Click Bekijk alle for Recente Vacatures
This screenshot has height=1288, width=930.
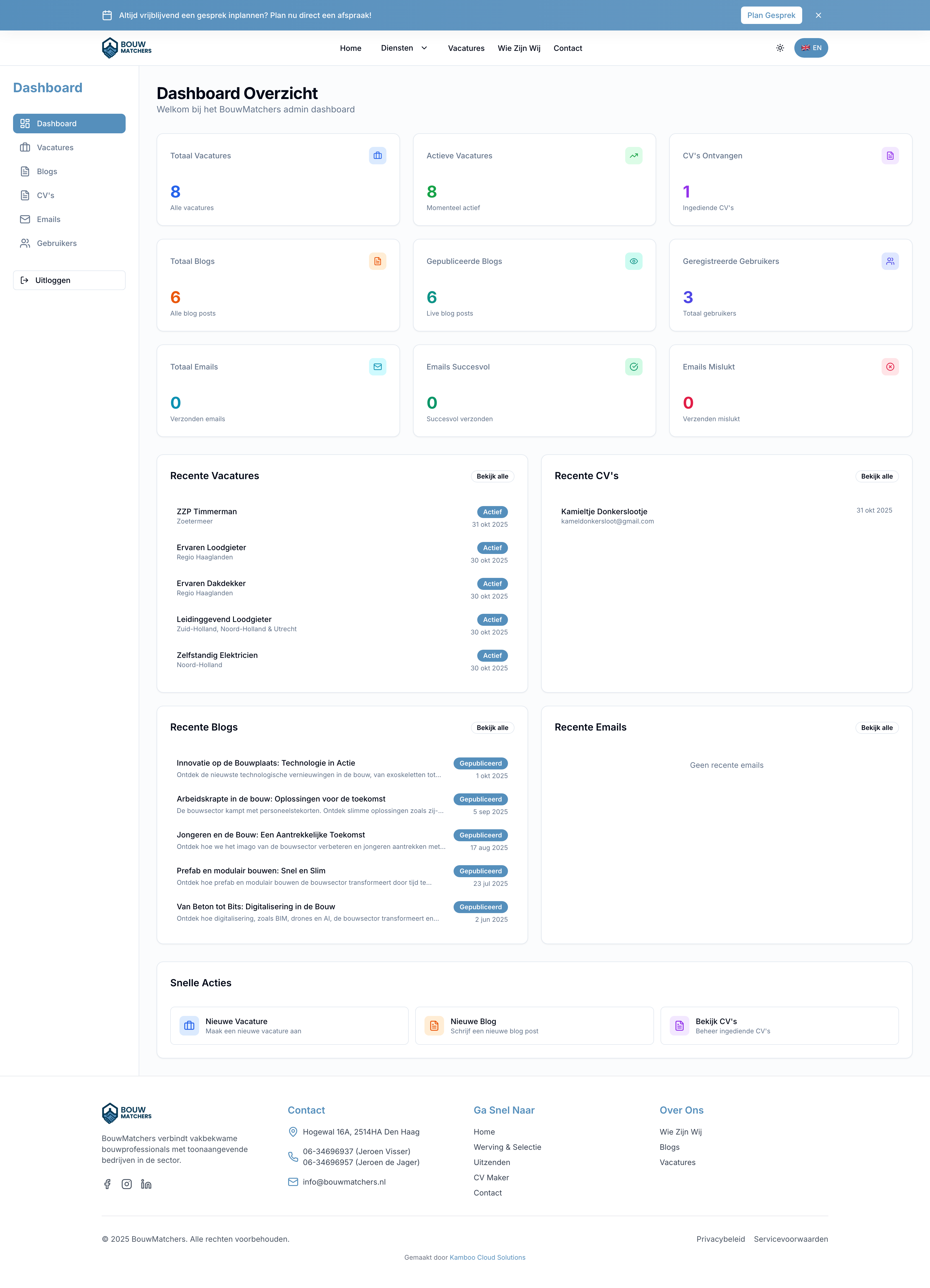tap(492, 476)
